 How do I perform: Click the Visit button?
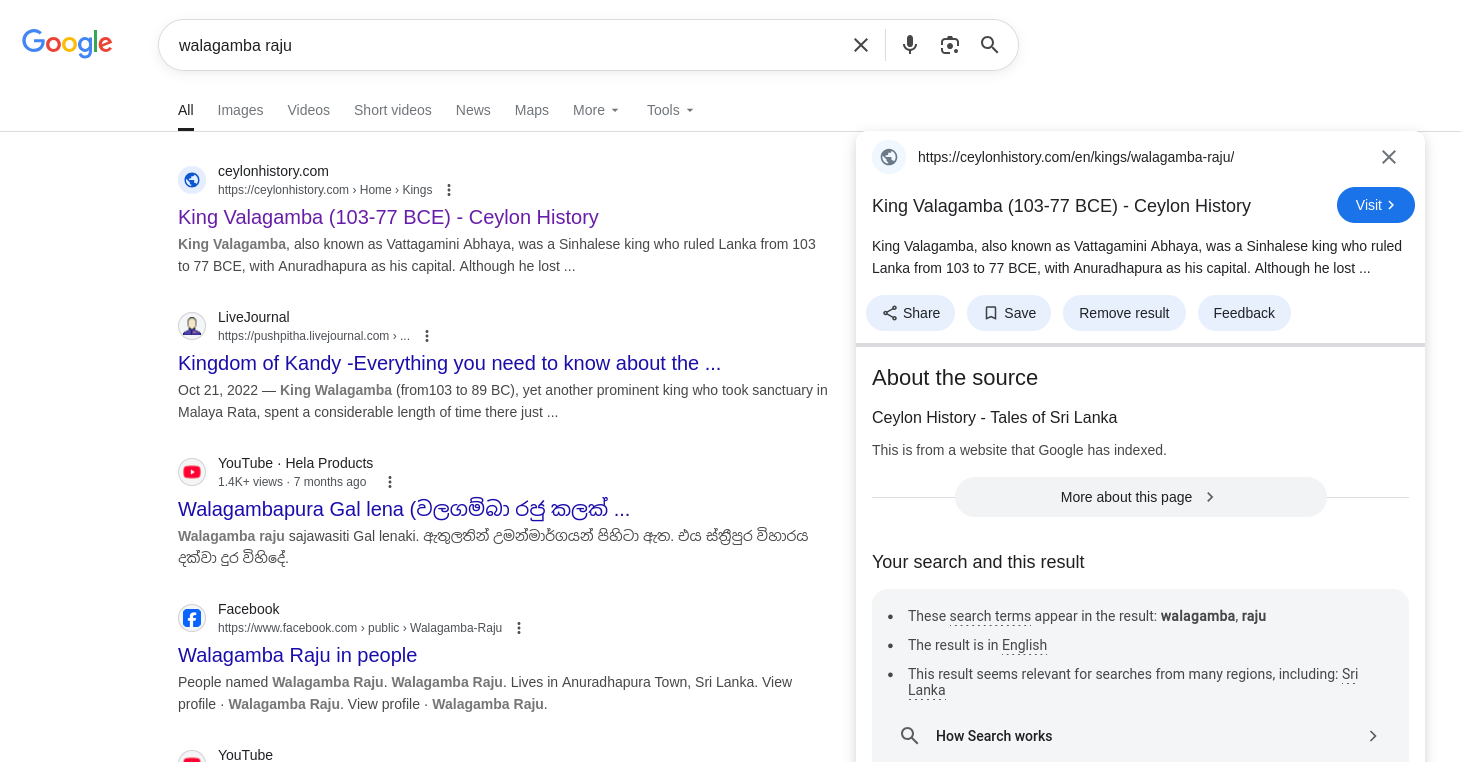coord(1376,205)
